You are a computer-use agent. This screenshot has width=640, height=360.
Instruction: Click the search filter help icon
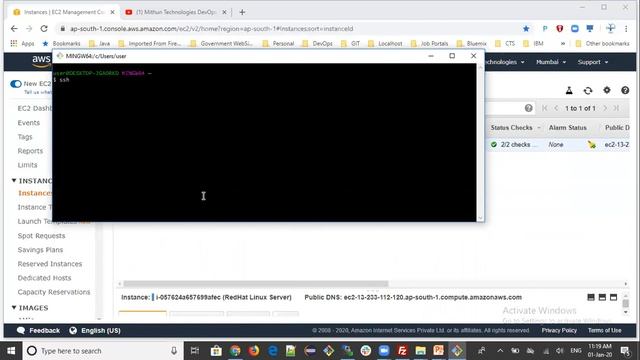(529, 108)
